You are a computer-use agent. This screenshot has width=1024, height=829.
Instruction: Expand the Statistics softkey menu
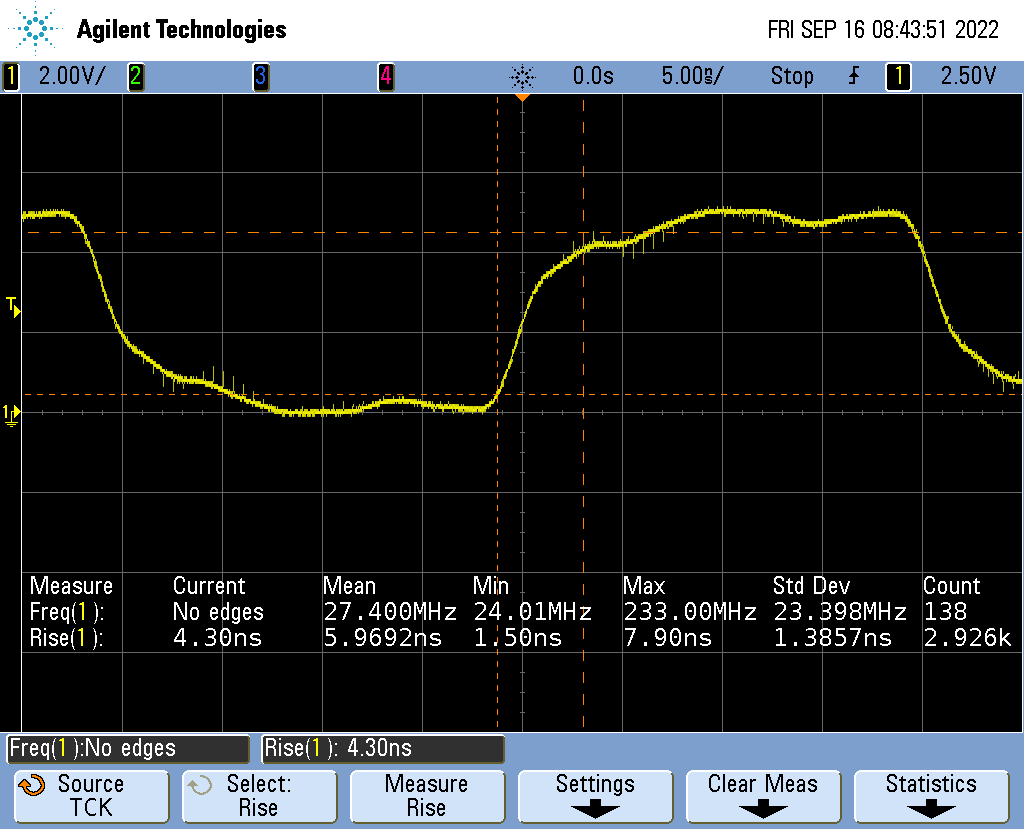[x=930, y=796]
